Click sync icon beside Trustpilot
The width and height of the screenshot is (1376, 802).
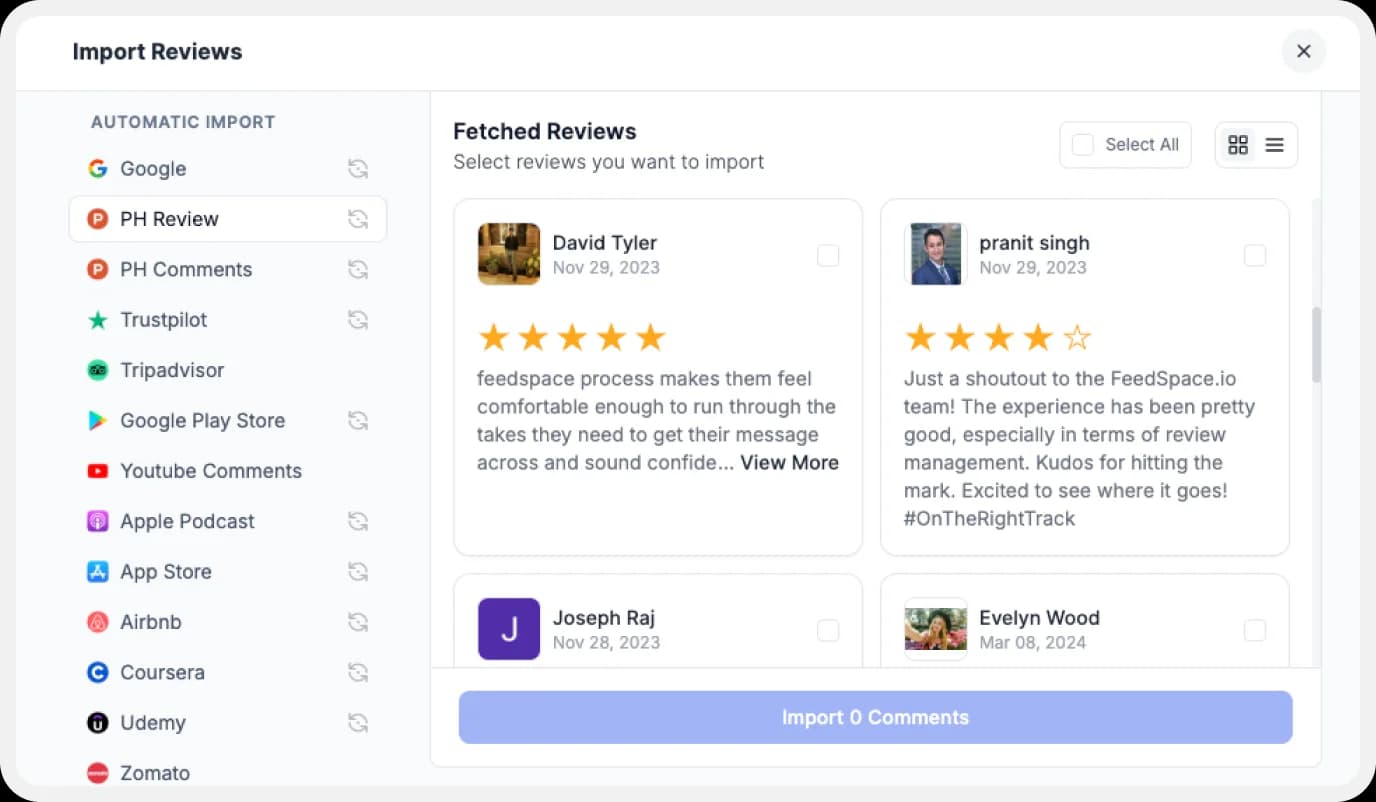tap(358, 320)
